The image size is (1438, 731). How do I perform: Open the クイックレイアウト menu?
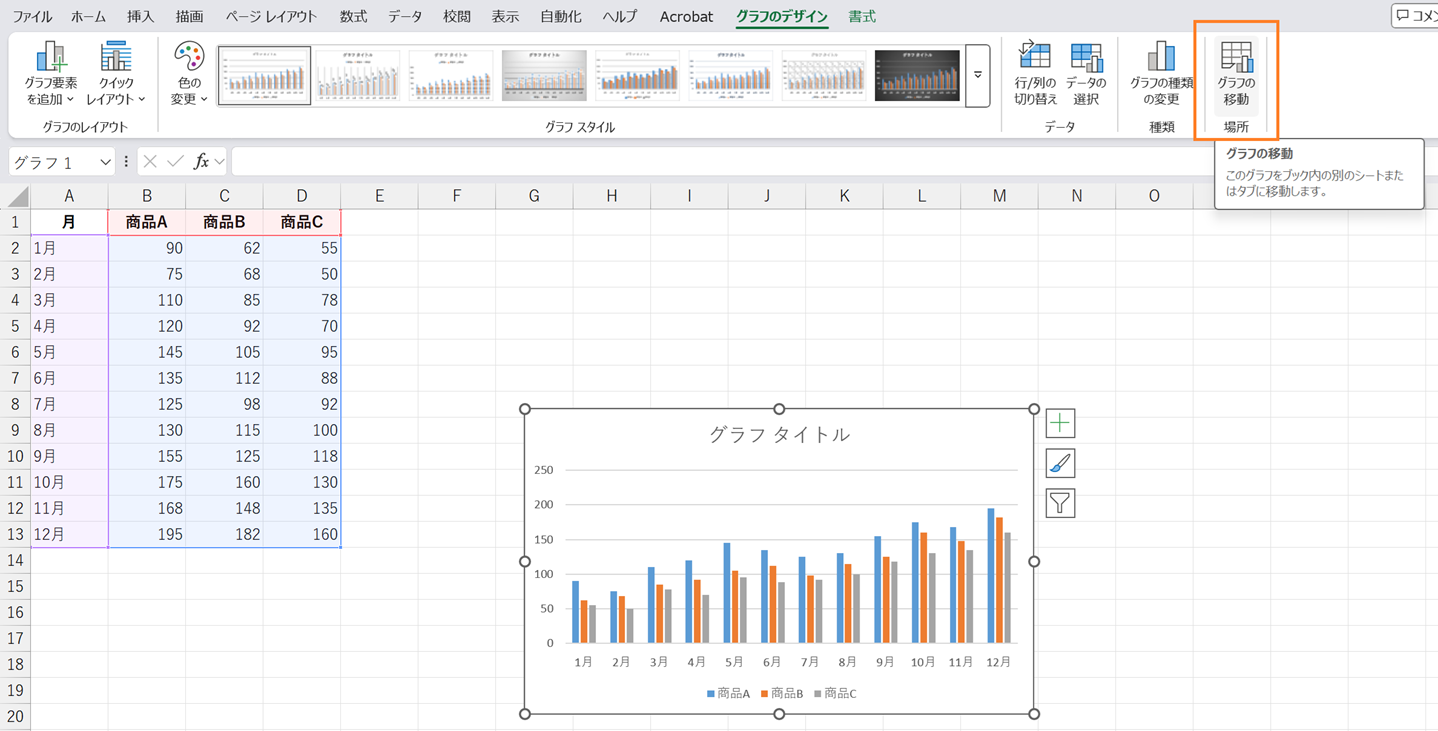115,74
